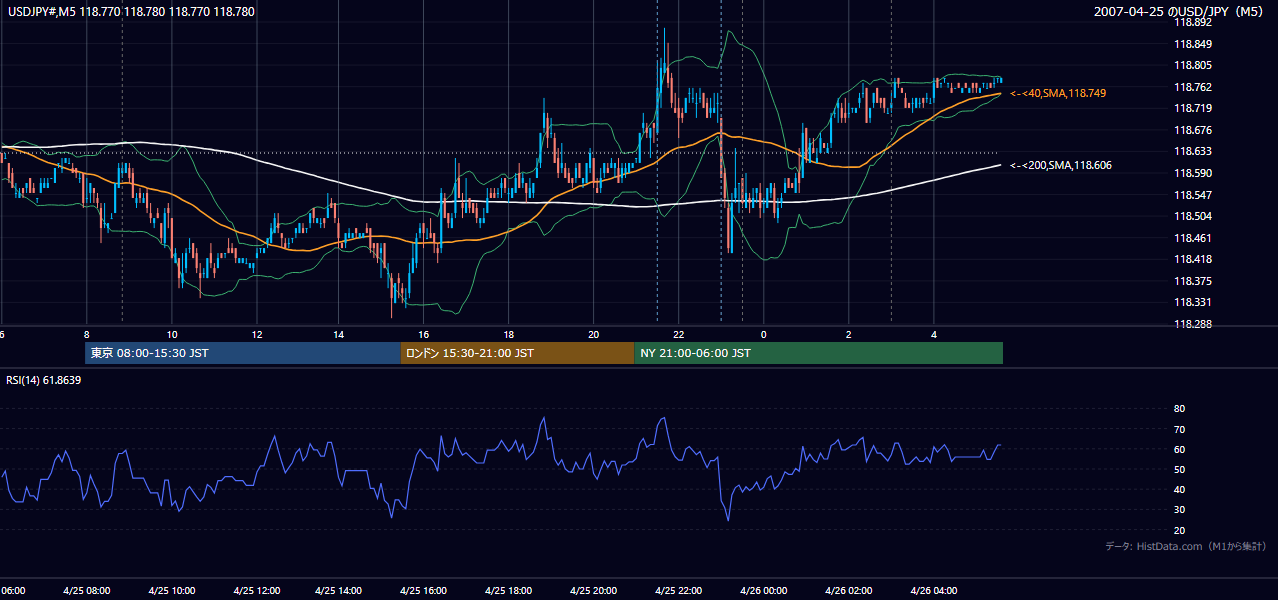This screenshot has height=600, width=1278.
Task: Click hour tick 0 under price chart
Action: (764, 334)
